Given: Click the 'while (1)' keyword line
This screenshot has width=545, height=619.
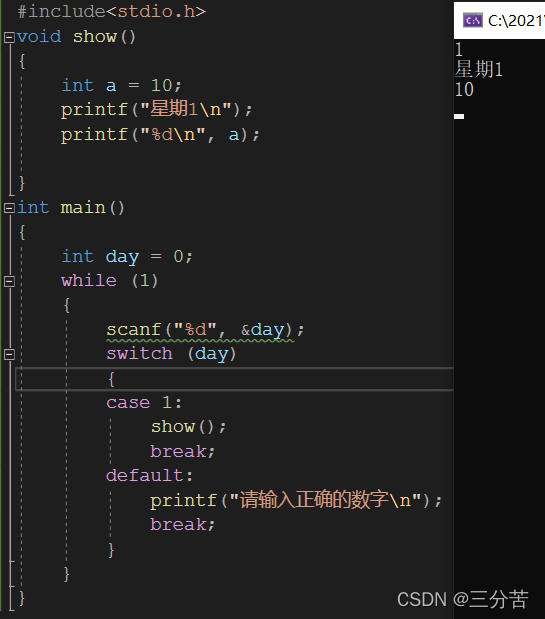Looking at the screenshot, I should pos(110,281).
